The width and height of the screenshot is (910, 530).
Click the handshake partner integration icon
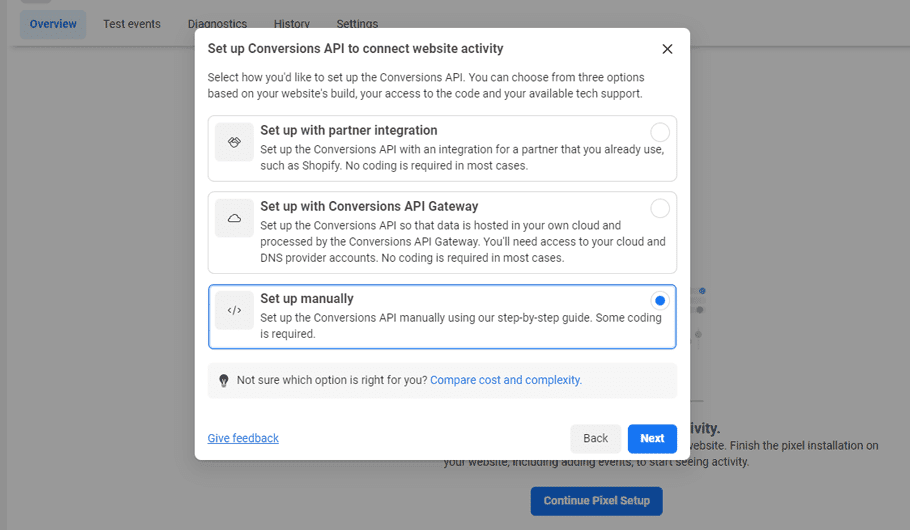(x=234, y=142)
